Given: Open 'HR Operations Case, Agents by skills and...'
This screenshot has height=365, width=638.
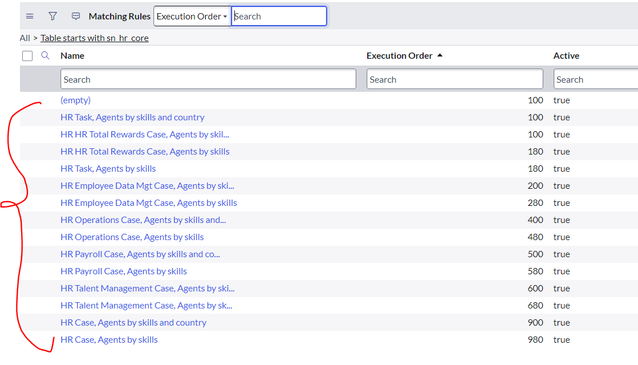Looking at the screenshot, I should [143, 220].
